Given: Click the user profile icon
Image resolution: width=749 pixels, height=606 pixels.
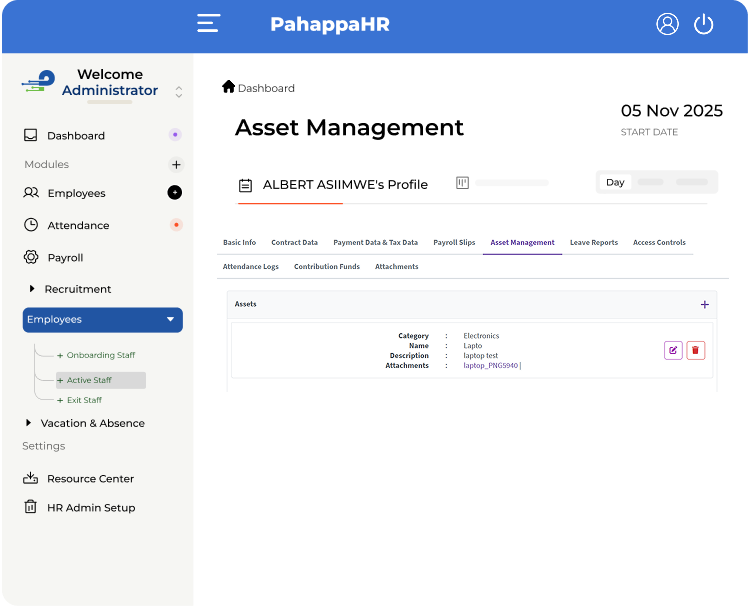Looking at the screenshot, I should click(x=667, y=24).
